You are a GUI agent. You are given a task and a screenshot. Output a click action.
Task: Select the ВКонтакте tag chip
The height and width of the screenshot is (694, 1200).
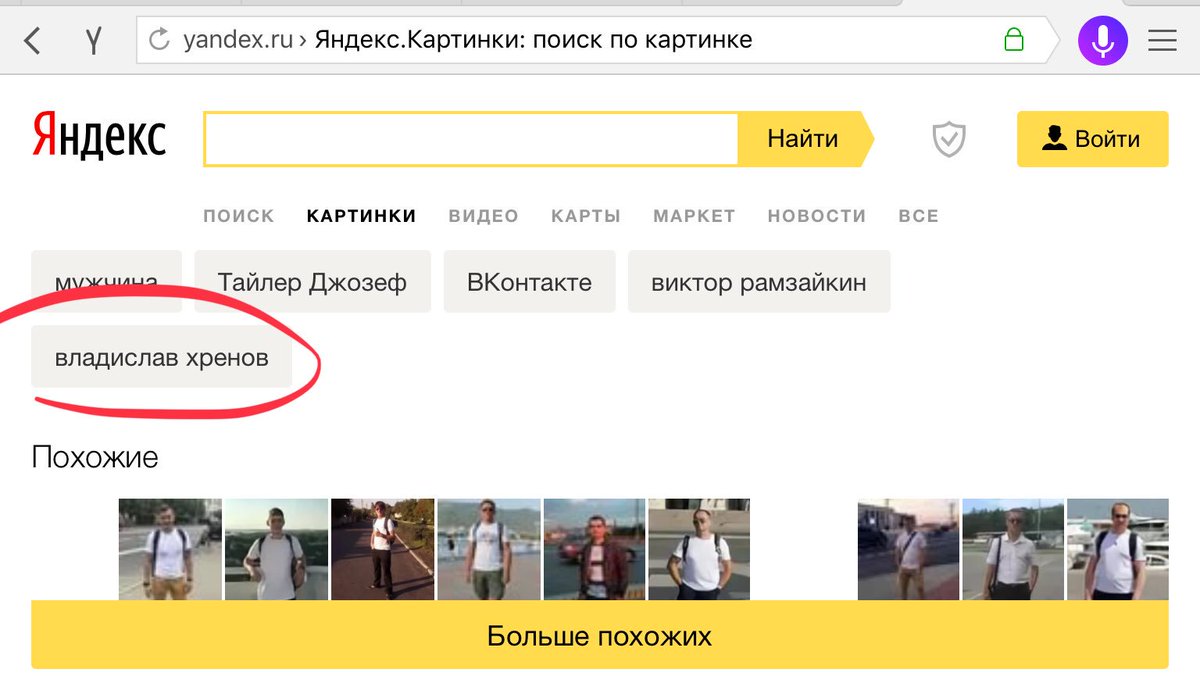529,281
